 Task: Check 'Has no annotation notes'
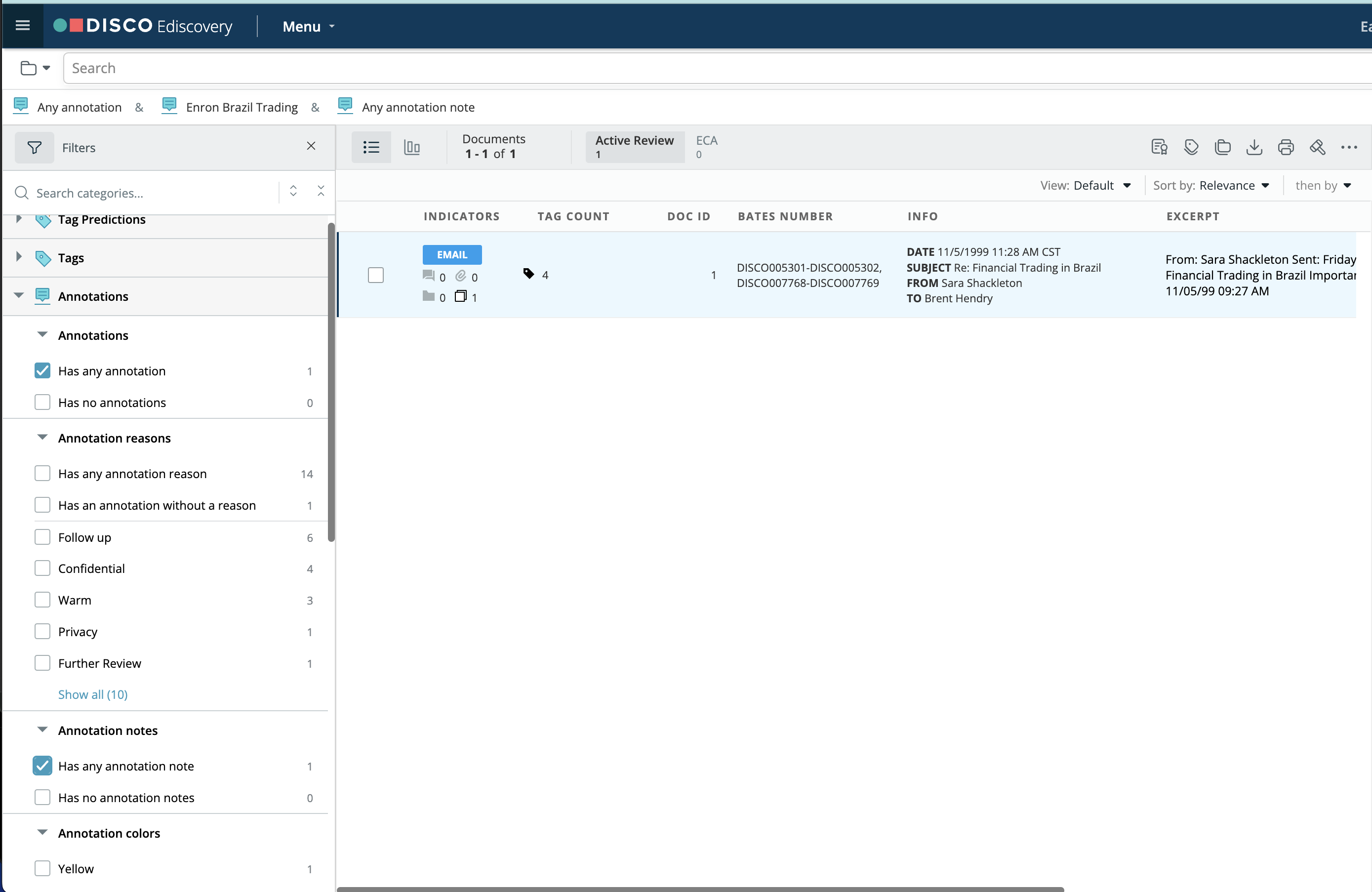(42, 798)
